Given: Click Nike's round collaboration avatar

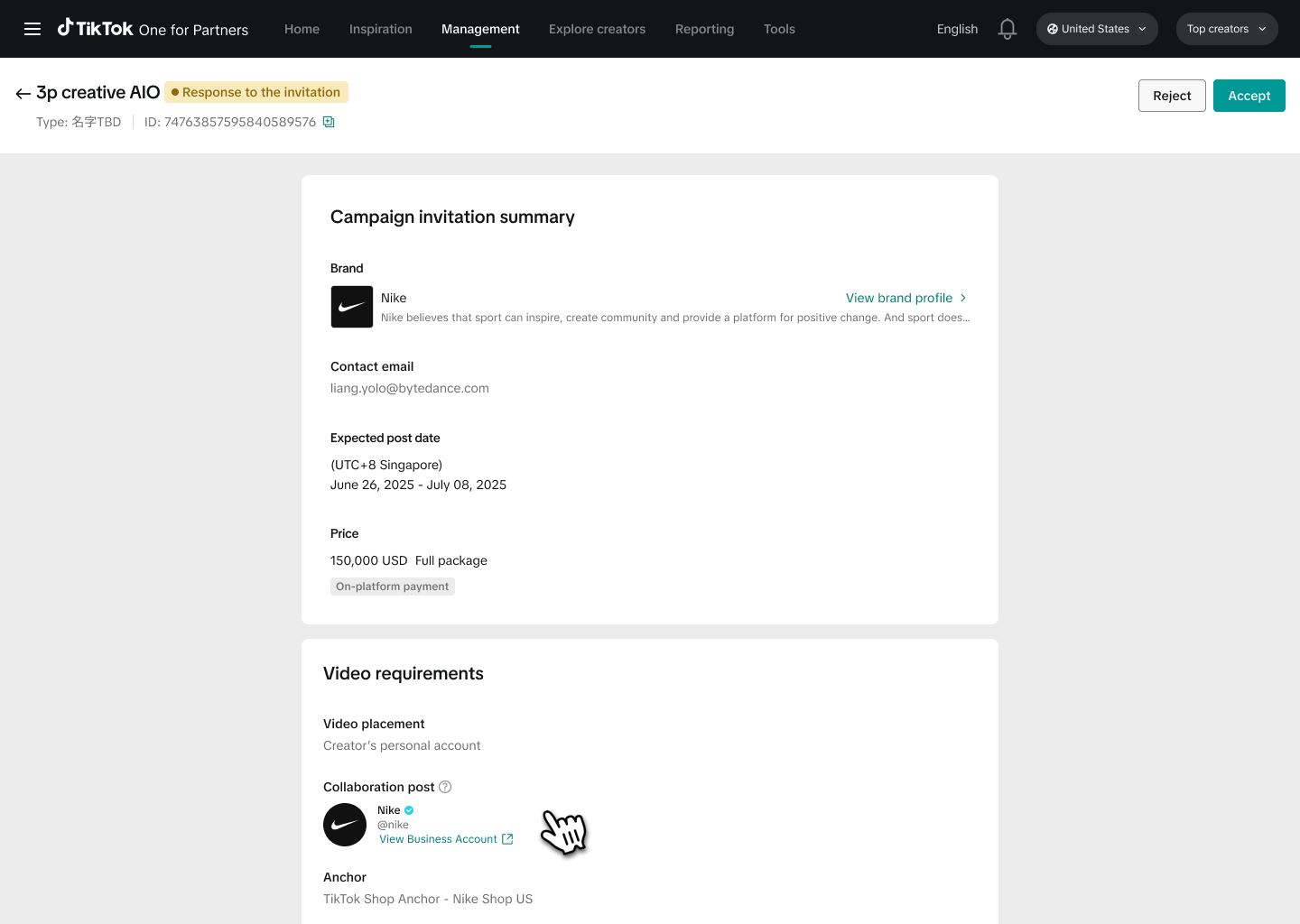Looking at the screenshot, I should (x=345, y=825).
